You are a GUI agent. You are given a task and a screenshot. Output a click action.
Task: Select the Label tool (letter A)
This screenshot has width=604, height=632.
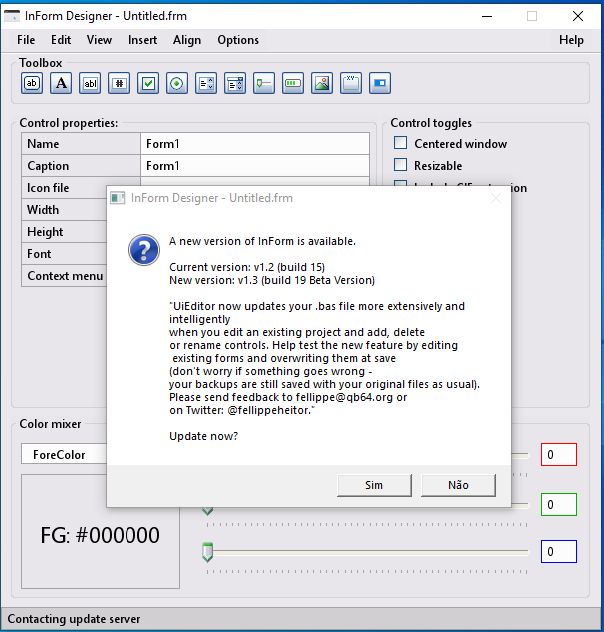pyautogui.click(x=61, y=83)
